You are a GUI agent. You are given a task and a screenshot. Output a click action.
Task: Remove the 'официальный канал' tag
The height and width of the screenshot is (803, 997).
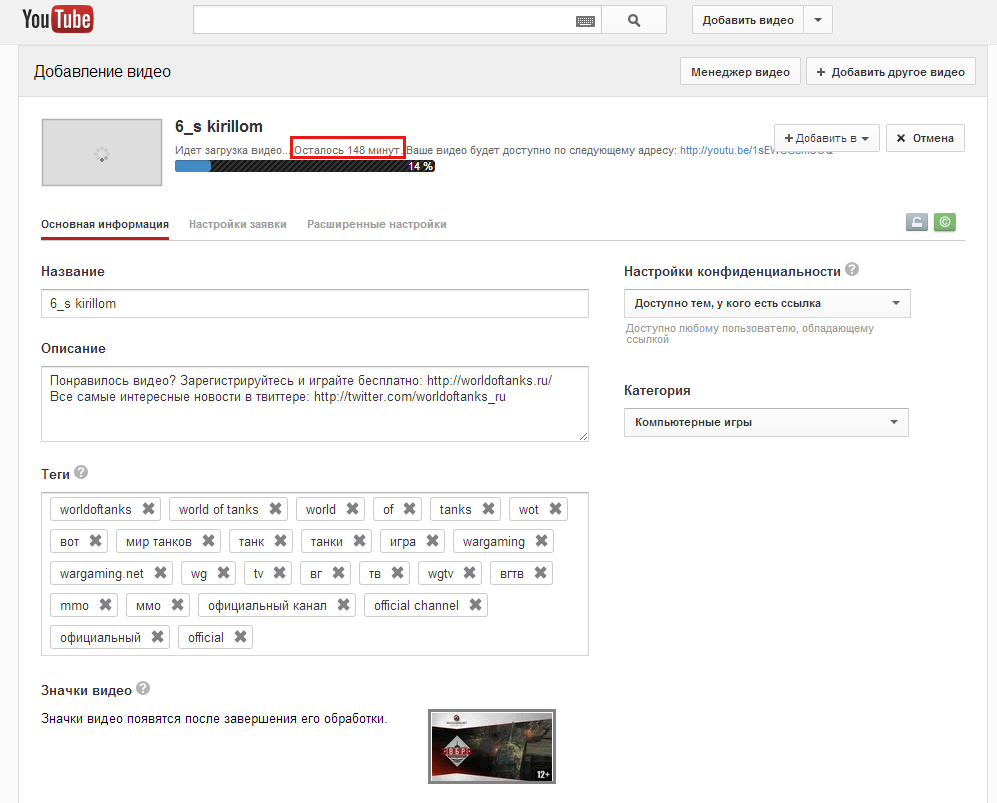343,605
